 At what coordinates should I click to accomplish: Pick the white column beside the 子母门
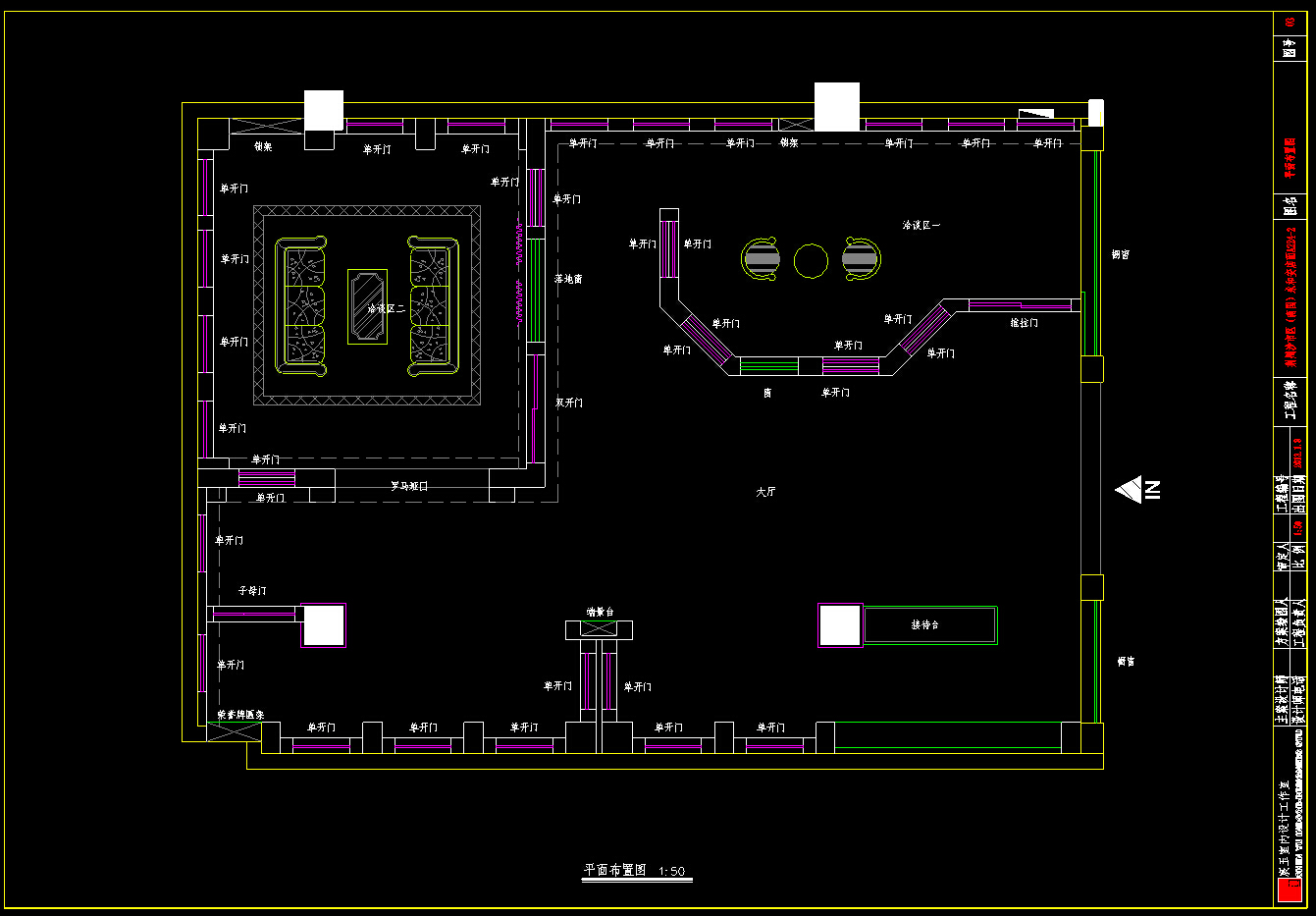324,625
